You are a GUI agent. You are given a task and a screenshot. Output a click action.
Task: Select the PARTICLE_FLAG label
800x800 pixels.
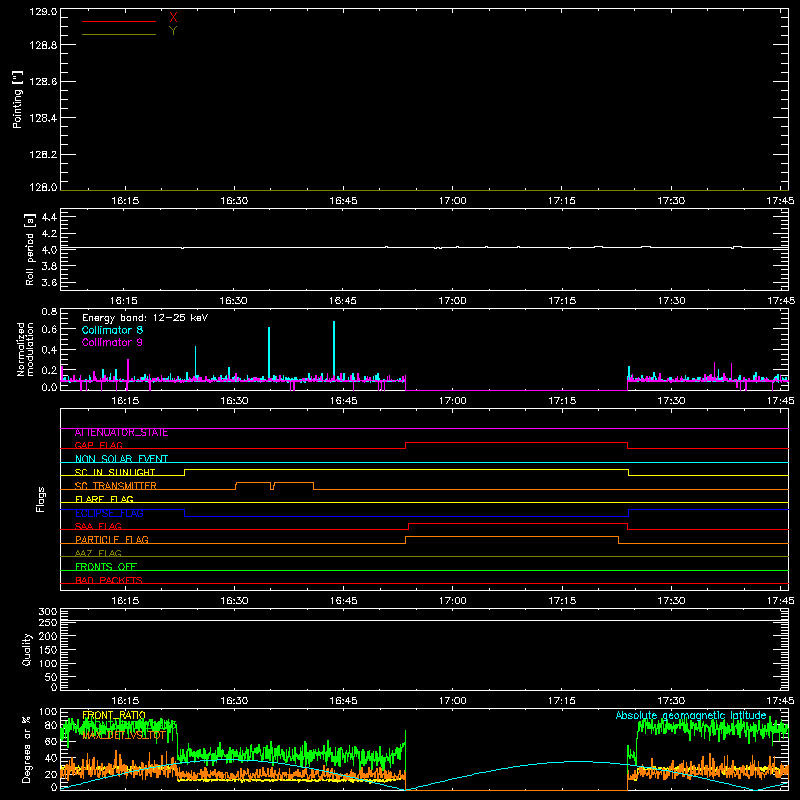[x=112, y=540]
